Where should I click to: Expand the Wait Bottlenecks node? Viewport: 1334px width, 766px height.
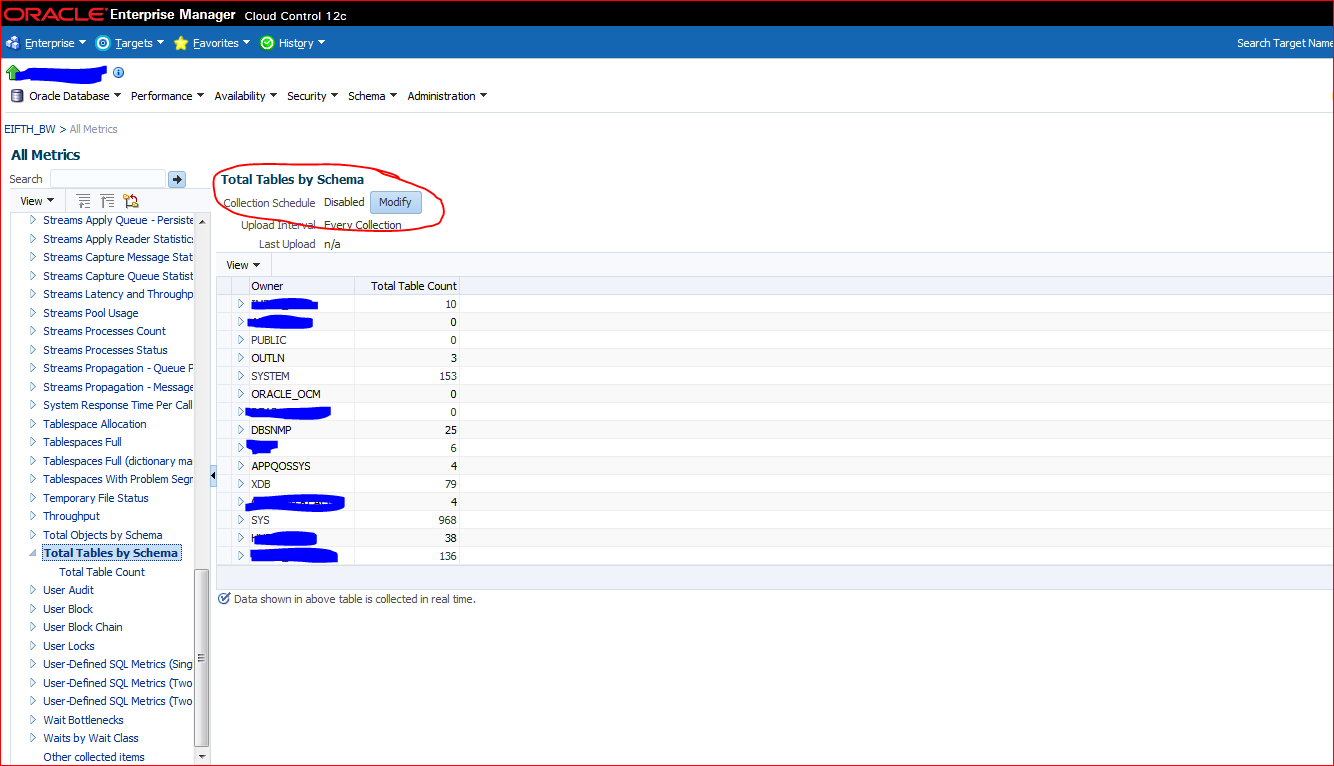(33, 720)
